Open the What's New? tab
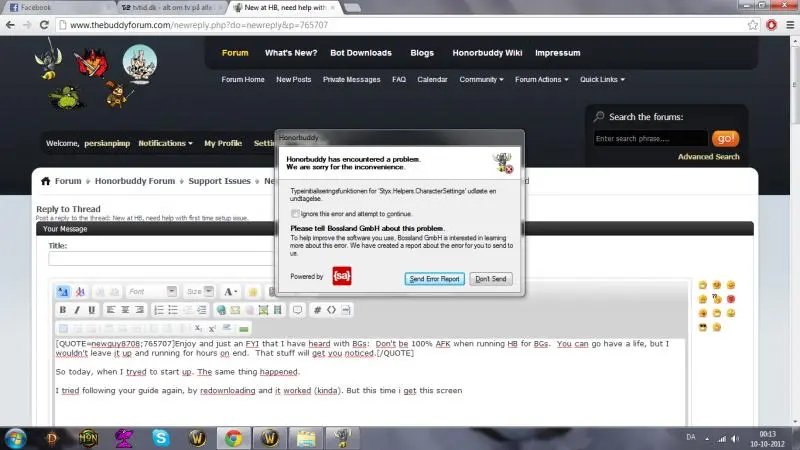This screenshot has width=800, height=450. click(291, 53)
